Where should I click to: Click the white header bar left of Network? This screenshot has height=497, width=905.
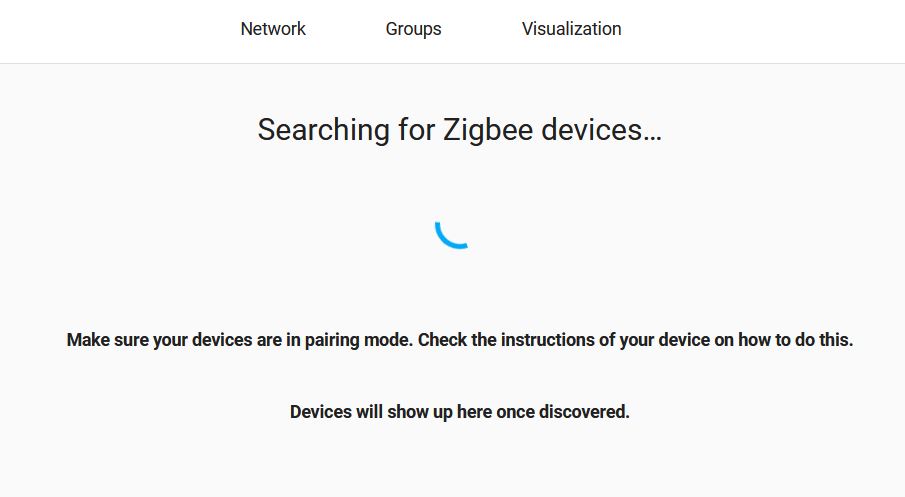click(115, 31)
